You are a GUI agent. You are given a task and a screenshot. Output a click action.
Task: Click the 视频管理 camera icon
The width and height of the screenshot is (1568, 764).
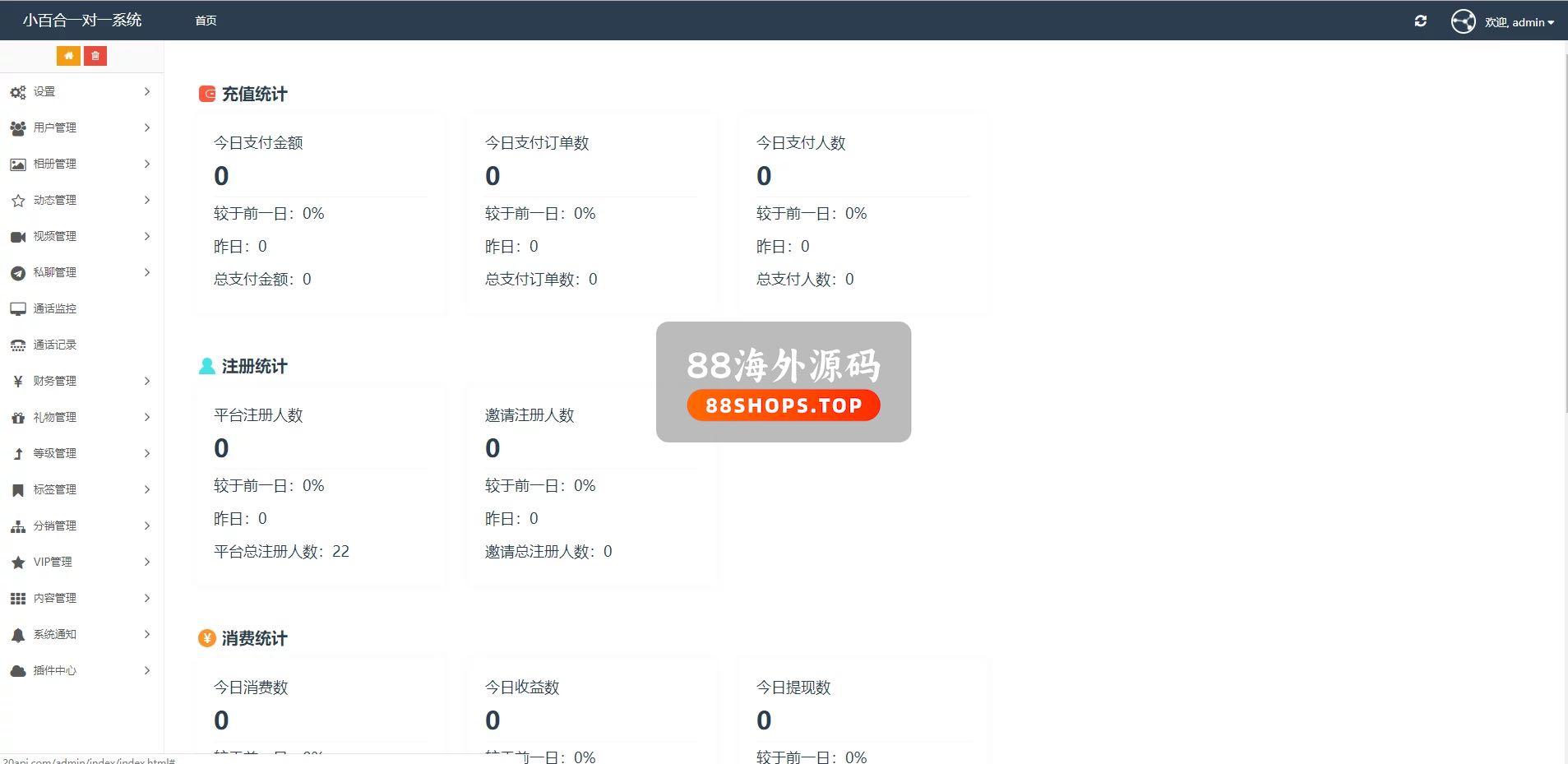coord(18,237)
